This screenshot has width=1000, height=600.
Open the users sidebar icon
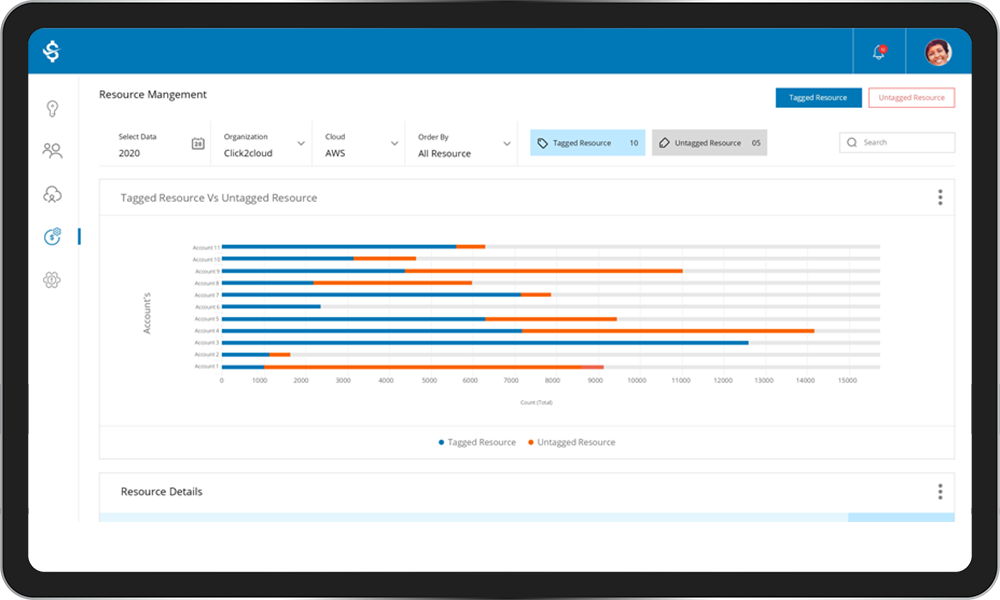pyautogui.click(x=52, y=150)
